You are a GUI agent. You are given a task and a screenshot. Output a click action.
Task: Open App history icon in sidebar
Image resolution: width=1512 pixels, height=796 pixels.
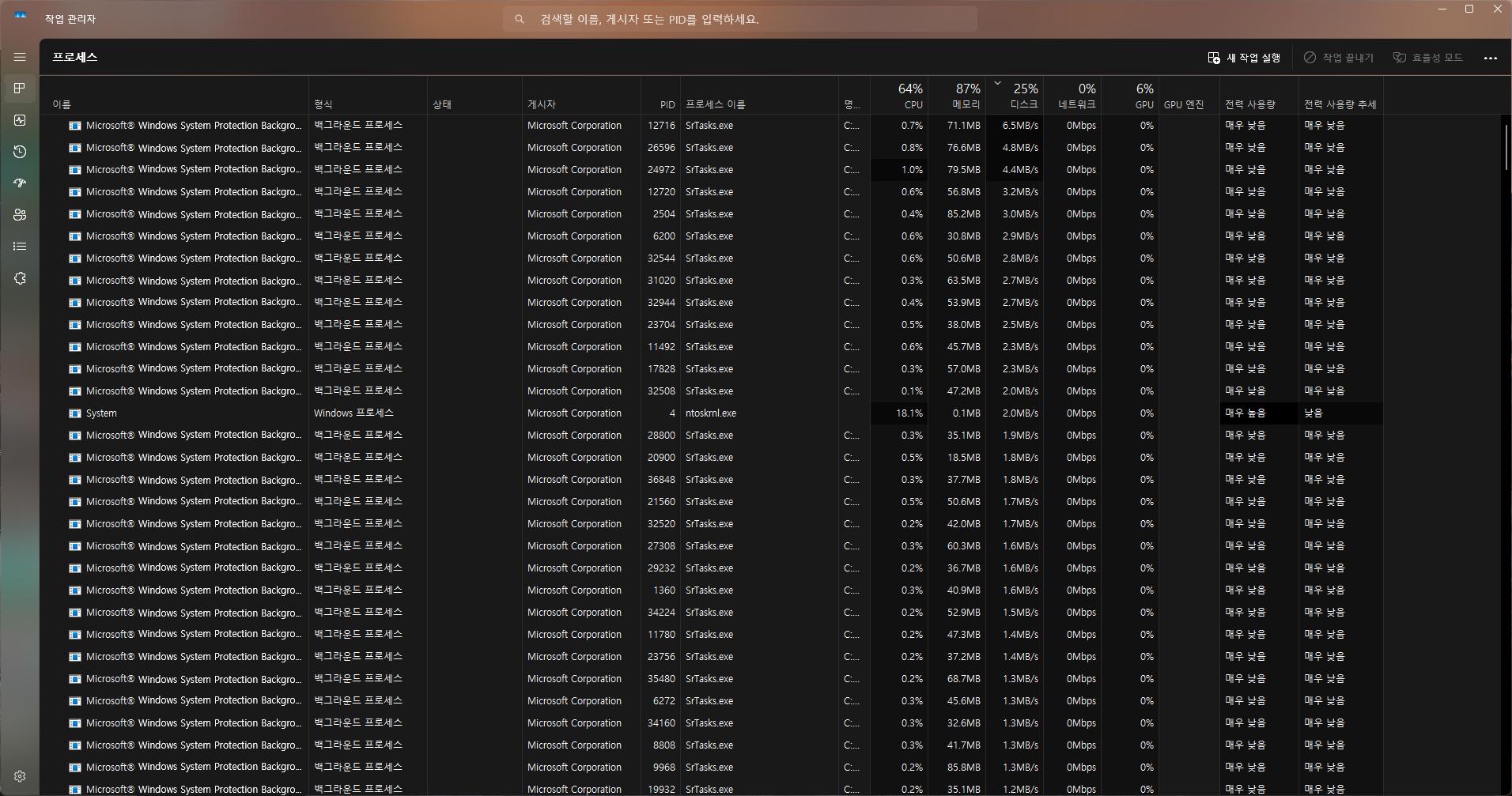pyautogui.click(x=20, y=152)
